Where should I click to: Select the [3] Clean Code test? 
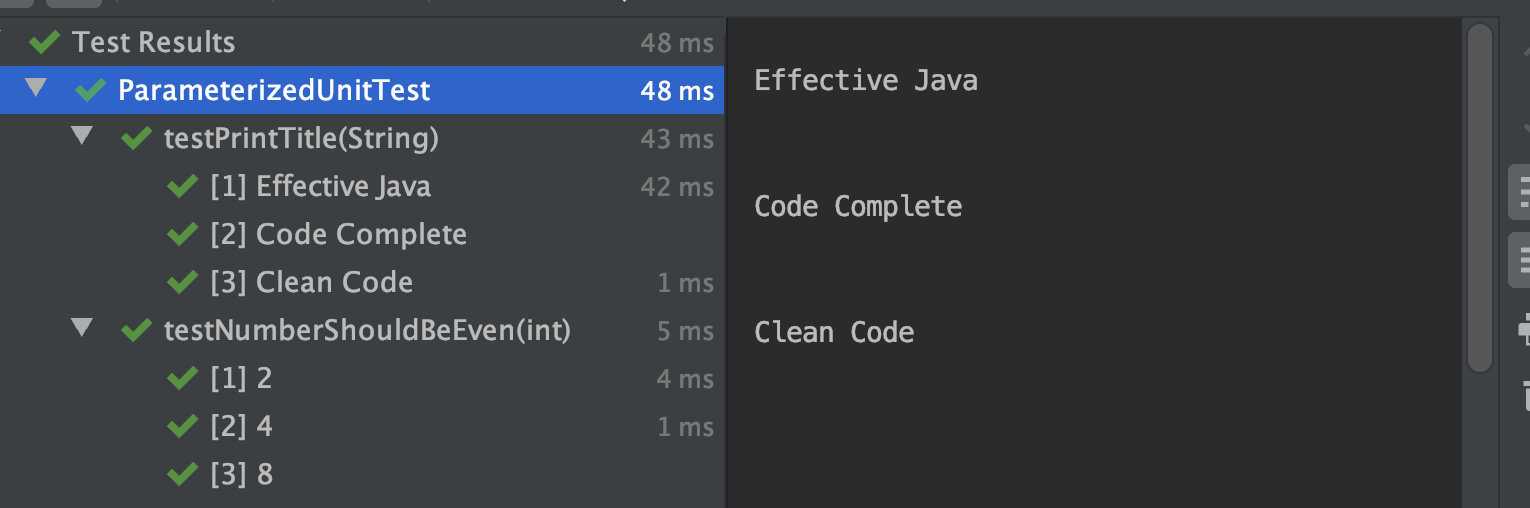[362, 282]
